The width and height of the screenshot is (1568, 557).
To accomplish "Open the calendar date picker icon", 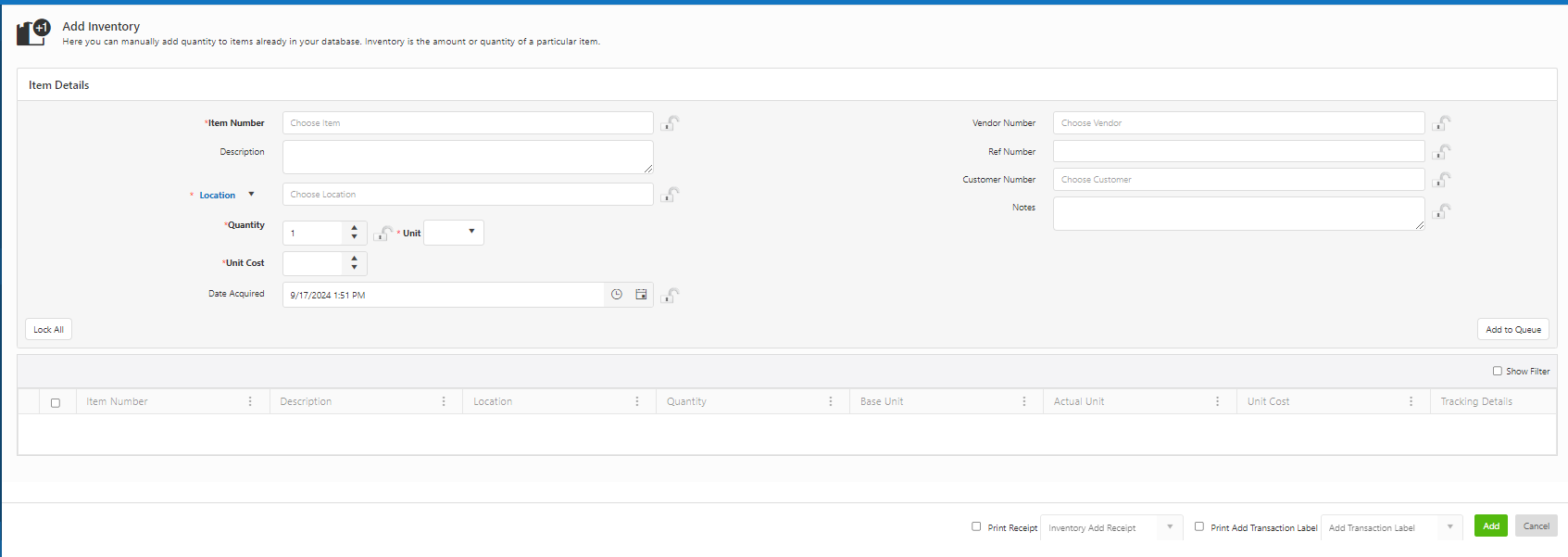I will point(641,295).
